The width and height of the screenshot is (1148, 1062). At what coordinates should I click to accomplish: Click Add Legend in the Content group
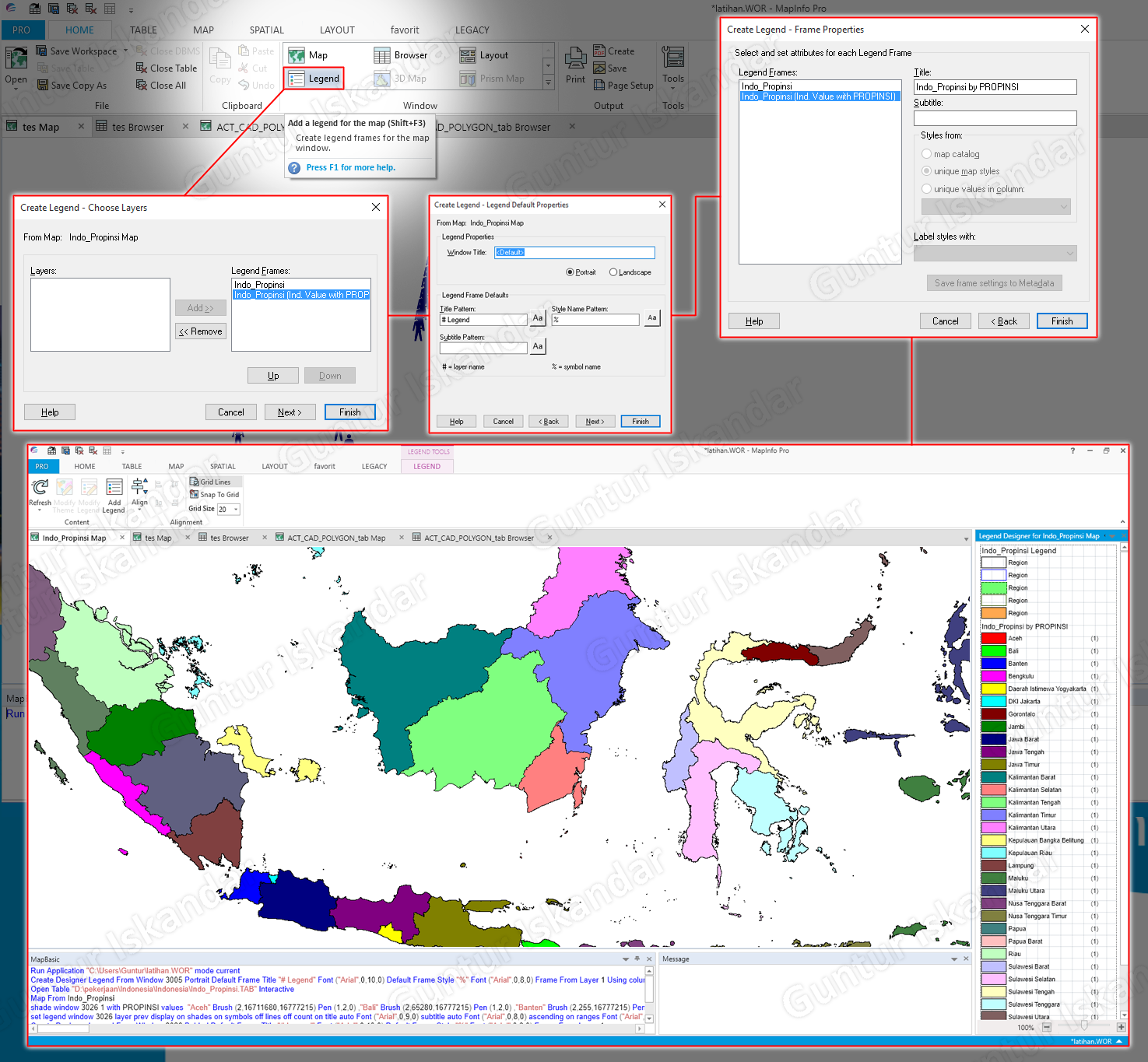[x=114, y=496]
